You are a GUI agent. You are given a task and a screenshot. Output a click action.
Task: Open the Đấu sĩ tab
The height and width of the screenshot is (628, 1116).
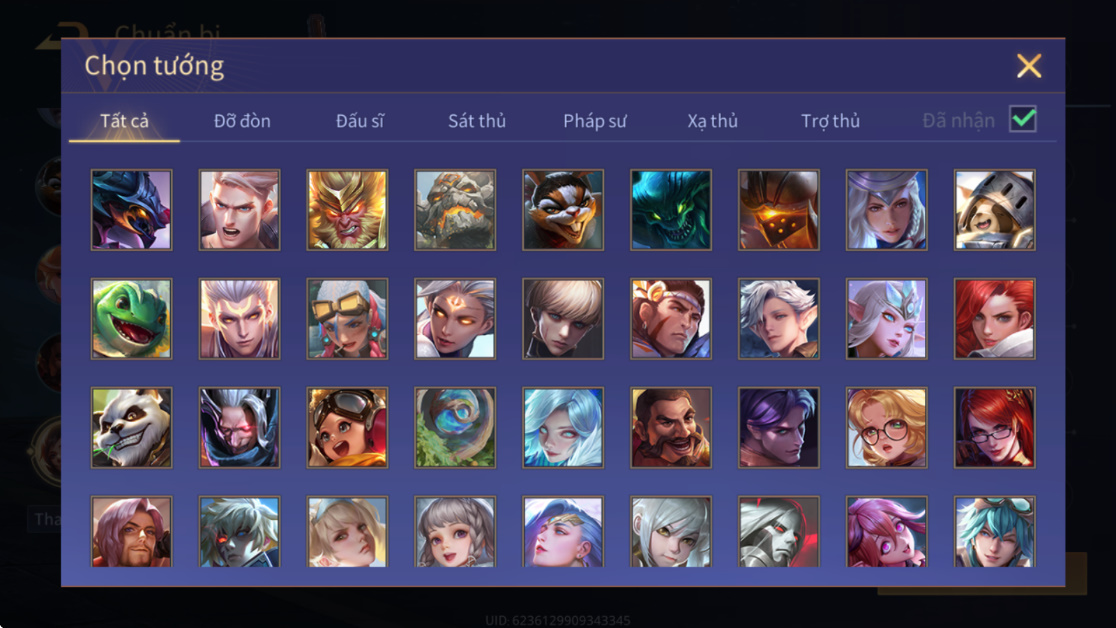[359, 121]
